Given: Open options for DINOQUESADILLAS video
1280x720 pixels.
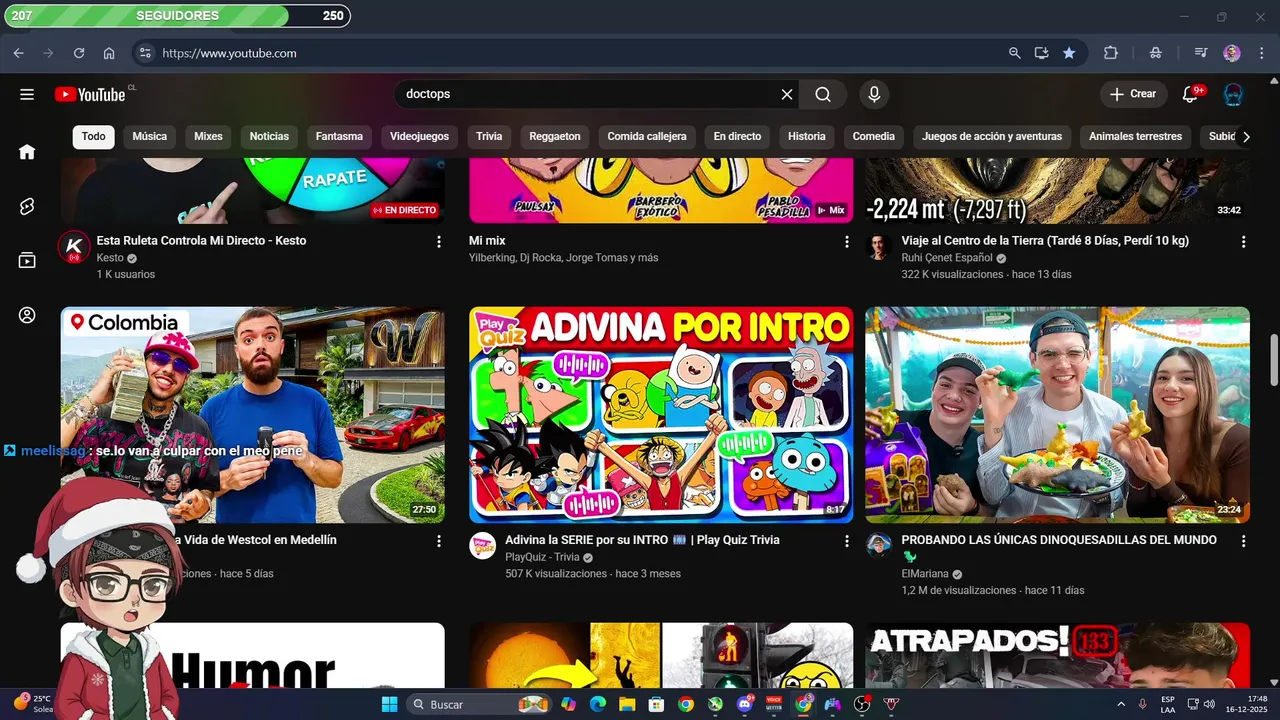Looking at the screenshot, I should (x=1243, y=541).
